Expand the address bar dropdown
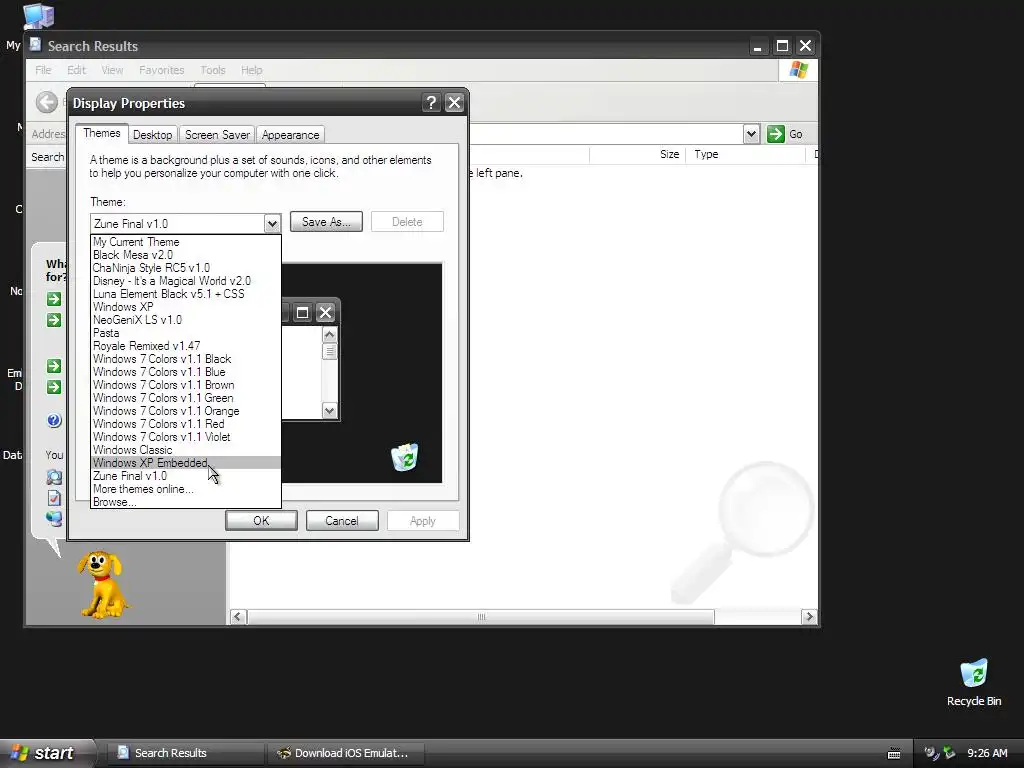 pos(751,134)
